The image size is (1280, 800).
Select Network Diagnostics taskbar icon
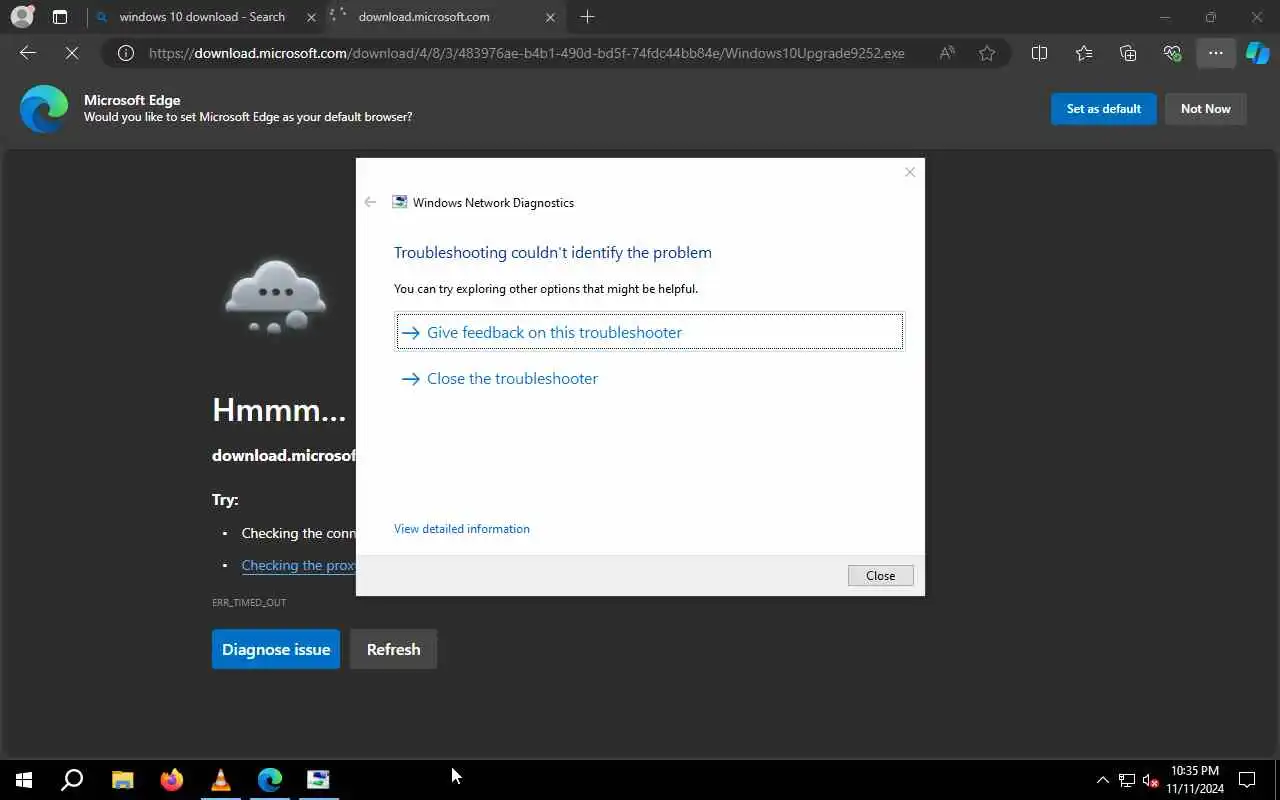[x=318, y=780]
